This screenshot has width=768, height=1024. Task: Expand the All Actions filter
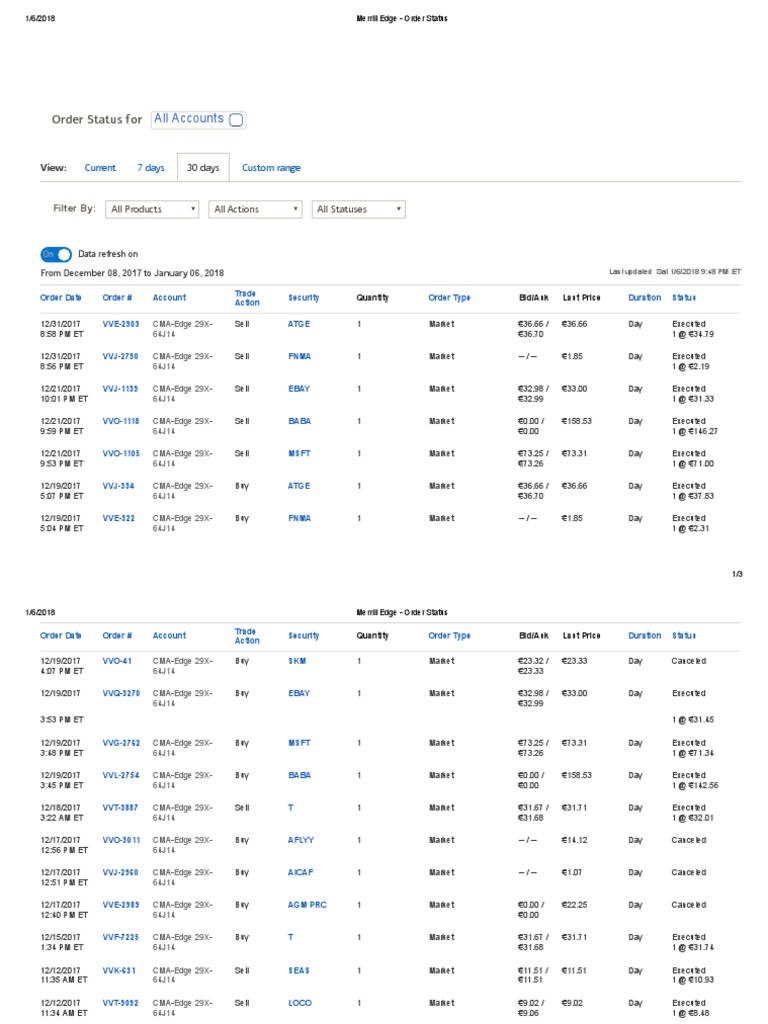pyautogui.click(x=255, y=209)
